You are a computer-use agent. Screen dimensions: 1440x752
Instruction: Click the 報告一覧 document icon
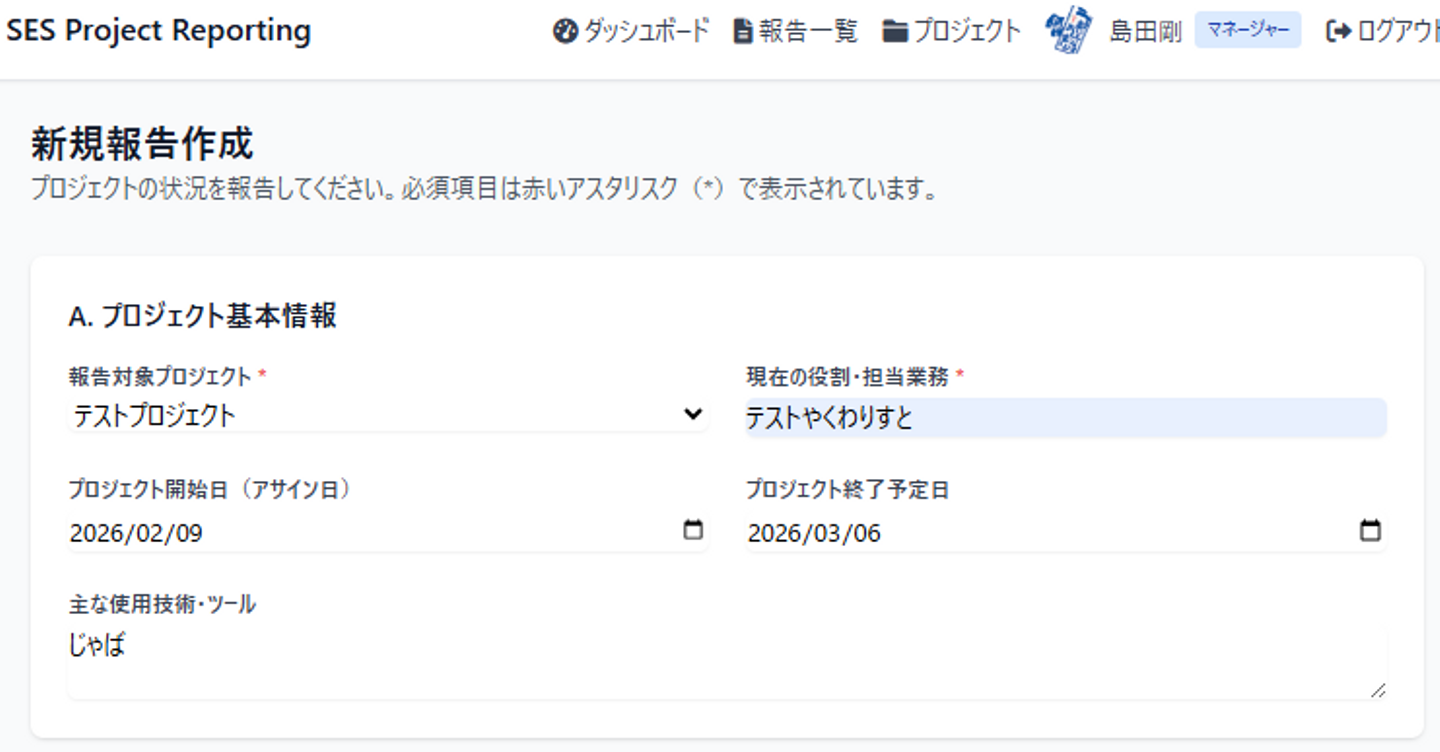[743, 32]
